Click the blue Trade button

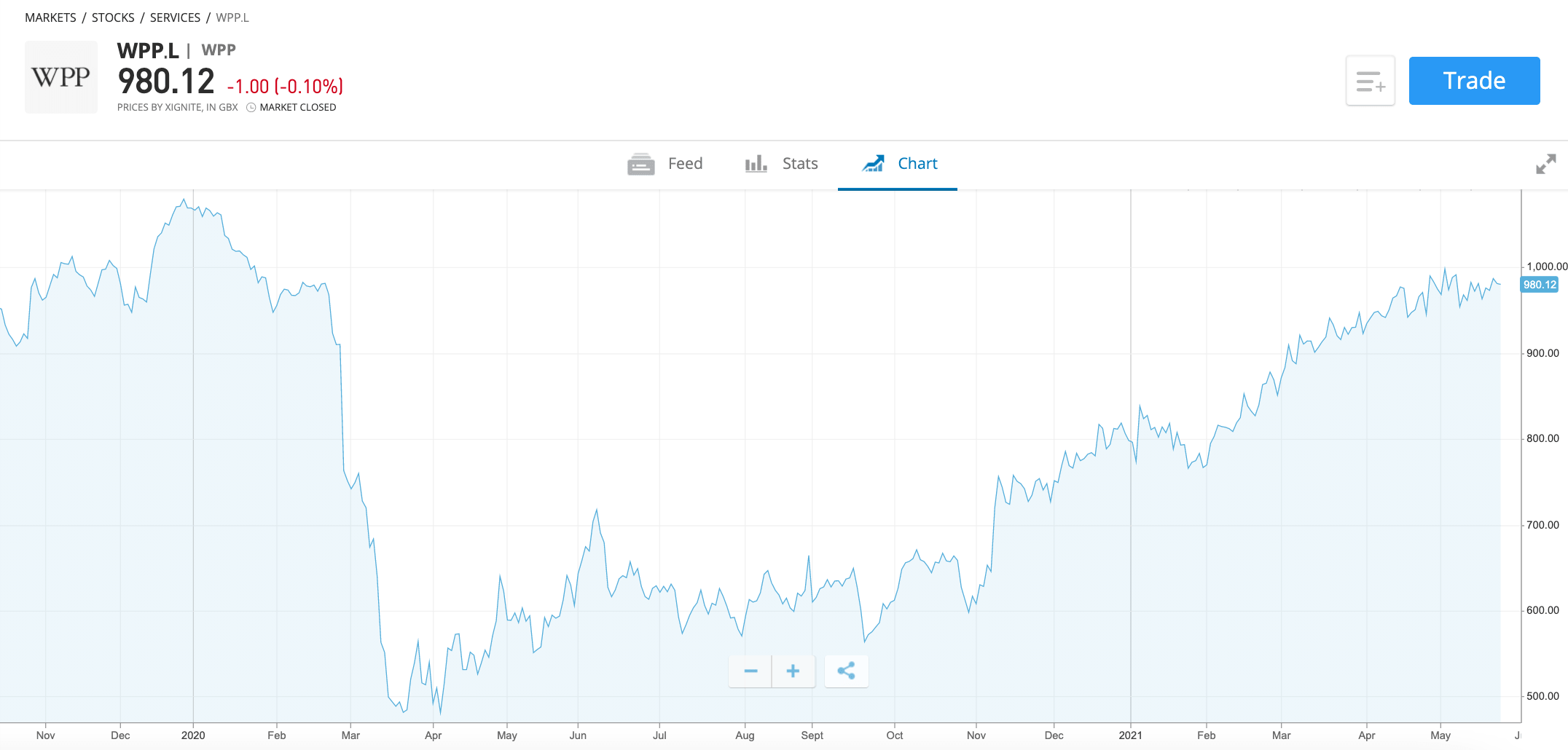click(1474, 81)
